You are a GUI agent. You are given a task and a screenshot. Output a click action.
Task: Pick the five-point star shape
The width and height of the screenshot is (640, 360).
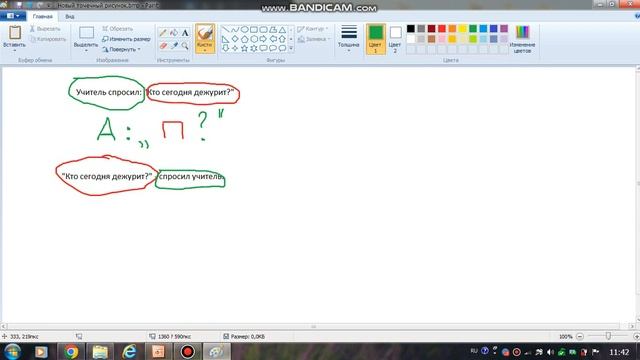244,48
